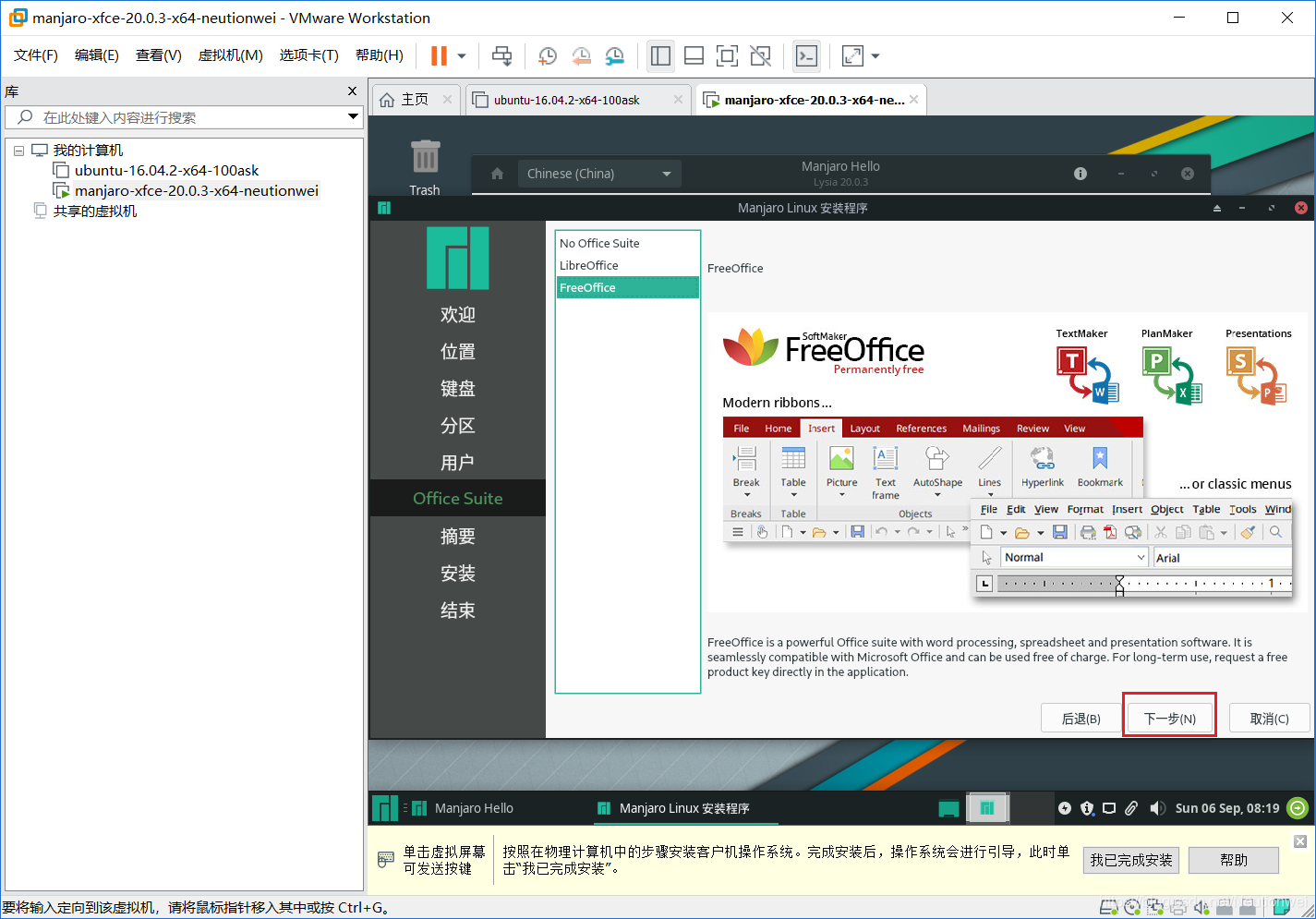
Task: Click 摘要 step in installer sidebar
Action: coord(458,536)
